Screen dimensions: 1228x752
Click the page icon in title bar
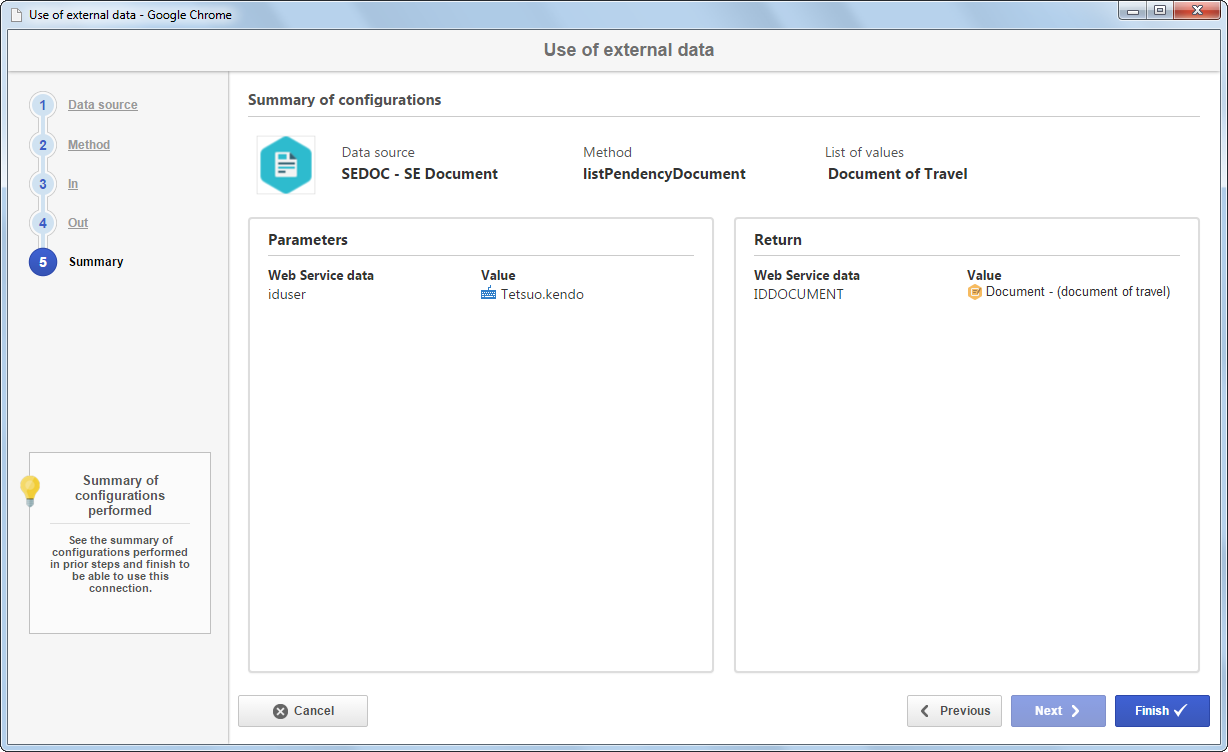click(15, 15)
